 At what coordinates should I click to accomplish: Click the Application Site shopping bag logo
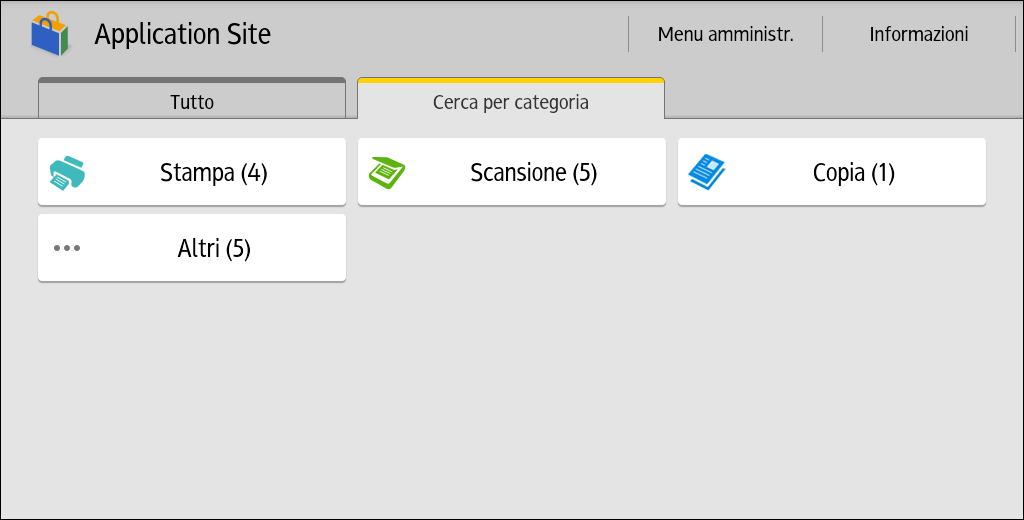click(49, 34)
